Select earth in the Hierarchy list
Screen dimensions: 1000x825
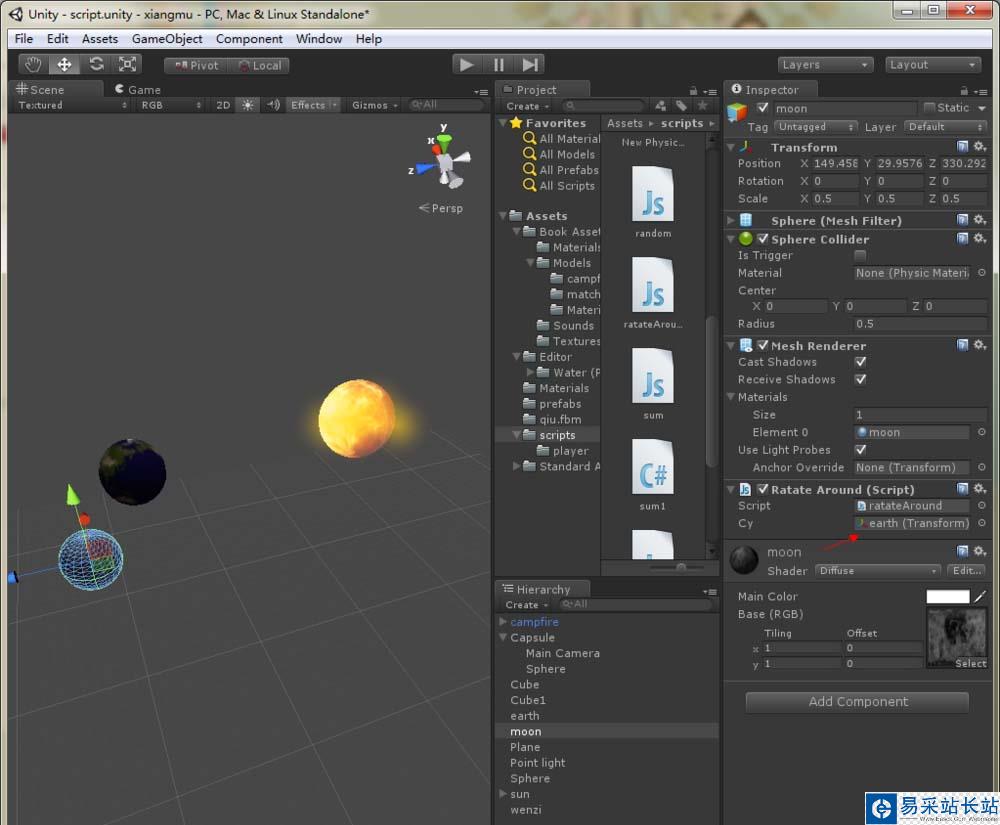(525, 716)
